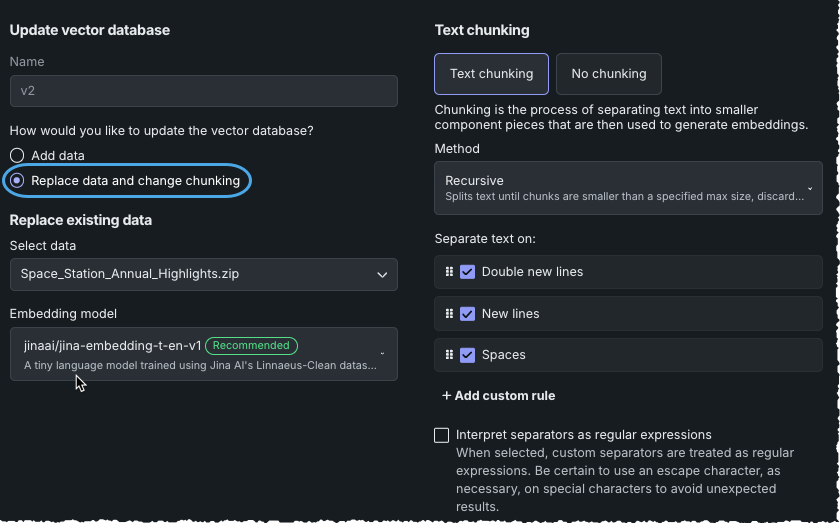Click Add custom rule

point(498,396)
